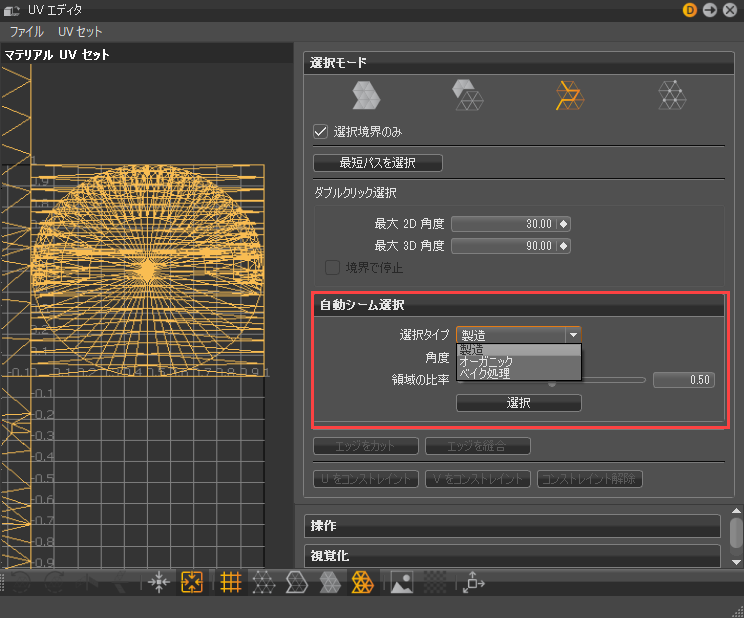Enable the 境界で停止 checkbox
The height and width of the screenshot is (618, 744).
click(x=333, y=267)
